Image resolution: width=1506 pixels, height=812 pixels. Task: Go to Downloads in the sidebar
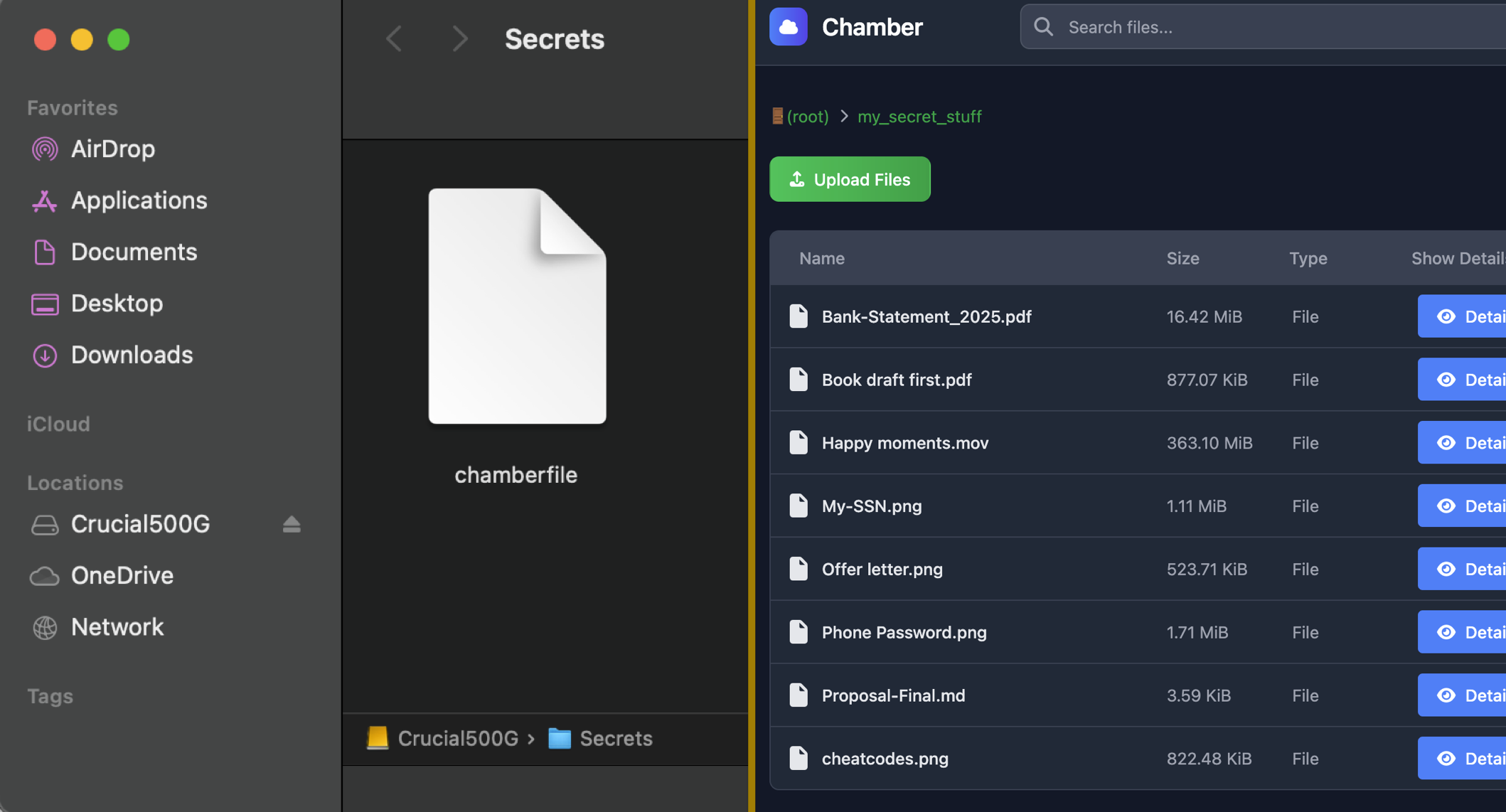[x=132, y=355]
